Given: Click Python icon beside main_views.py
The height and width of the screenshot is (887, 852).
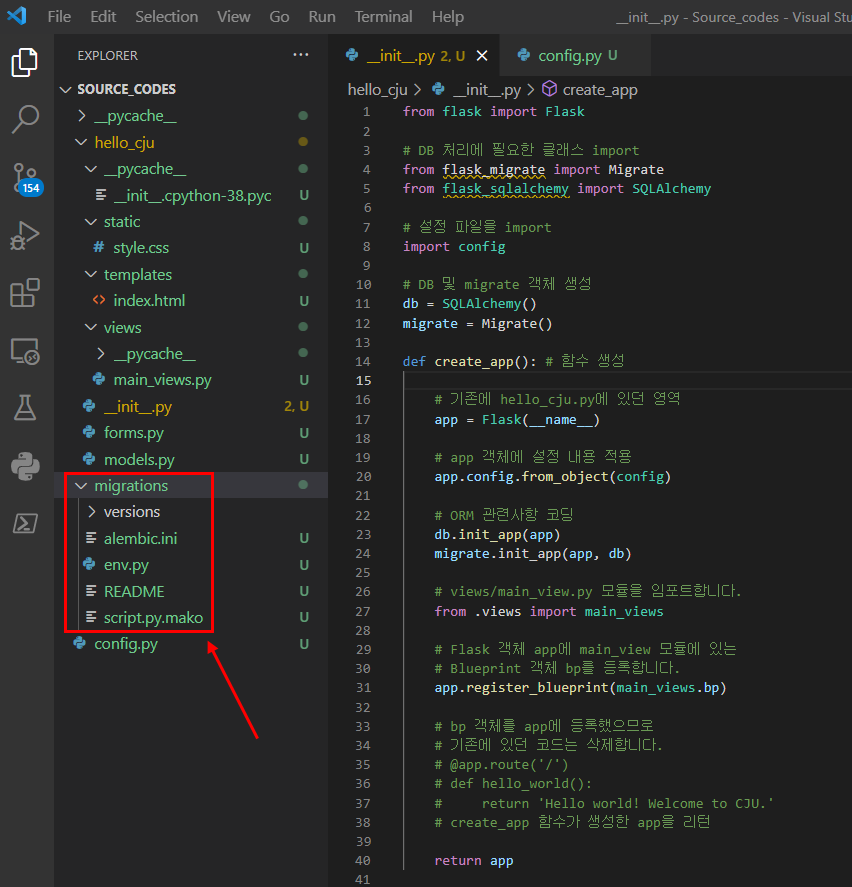Looking at the screenshot, I should tap(99, 379).
